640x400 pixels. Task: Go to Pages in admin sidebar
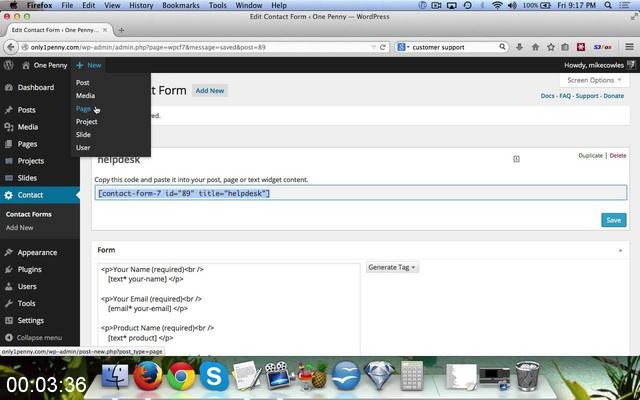[x=27, y=144]
